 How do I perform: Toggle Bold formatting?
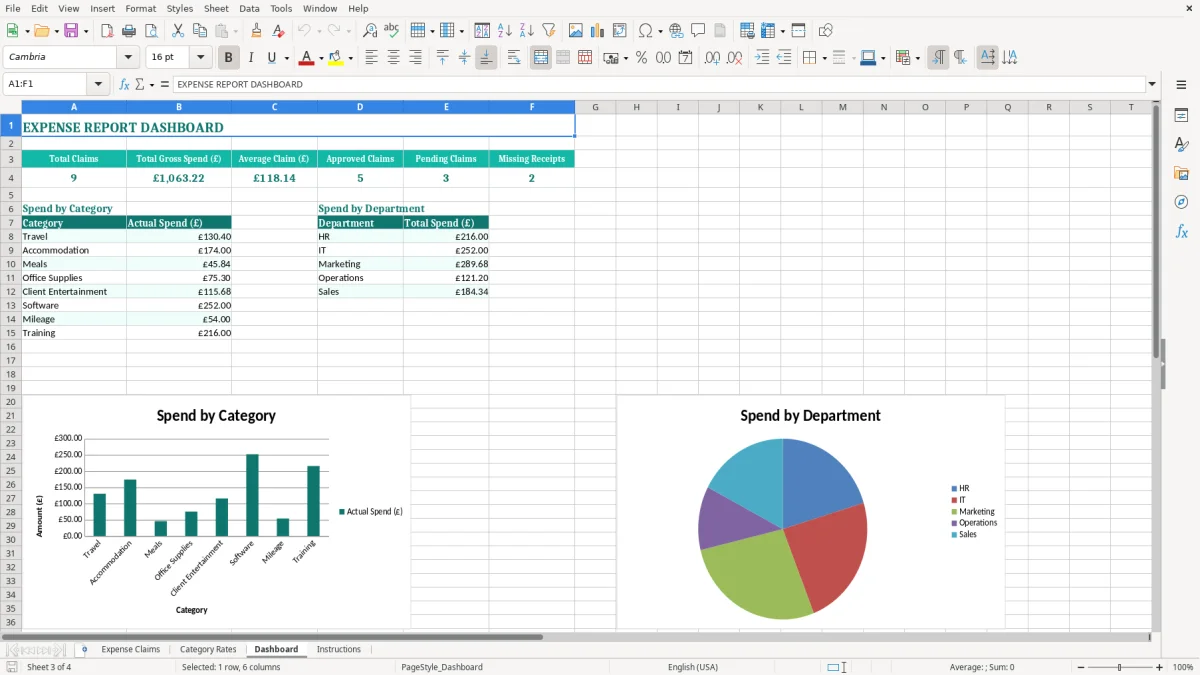coord(228,58)
